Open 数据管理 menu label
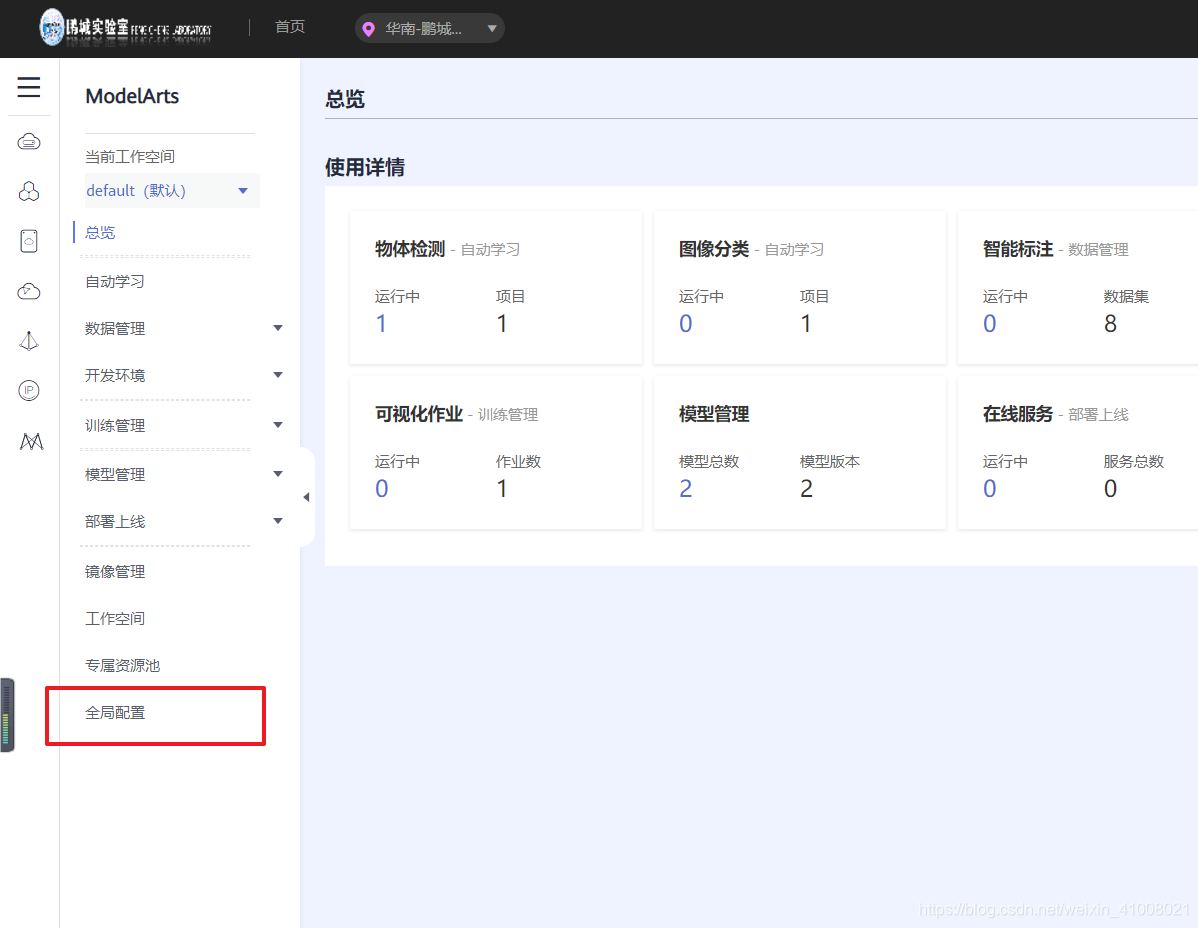Viewport: 1198px width, 928px height. click(115, 328)
